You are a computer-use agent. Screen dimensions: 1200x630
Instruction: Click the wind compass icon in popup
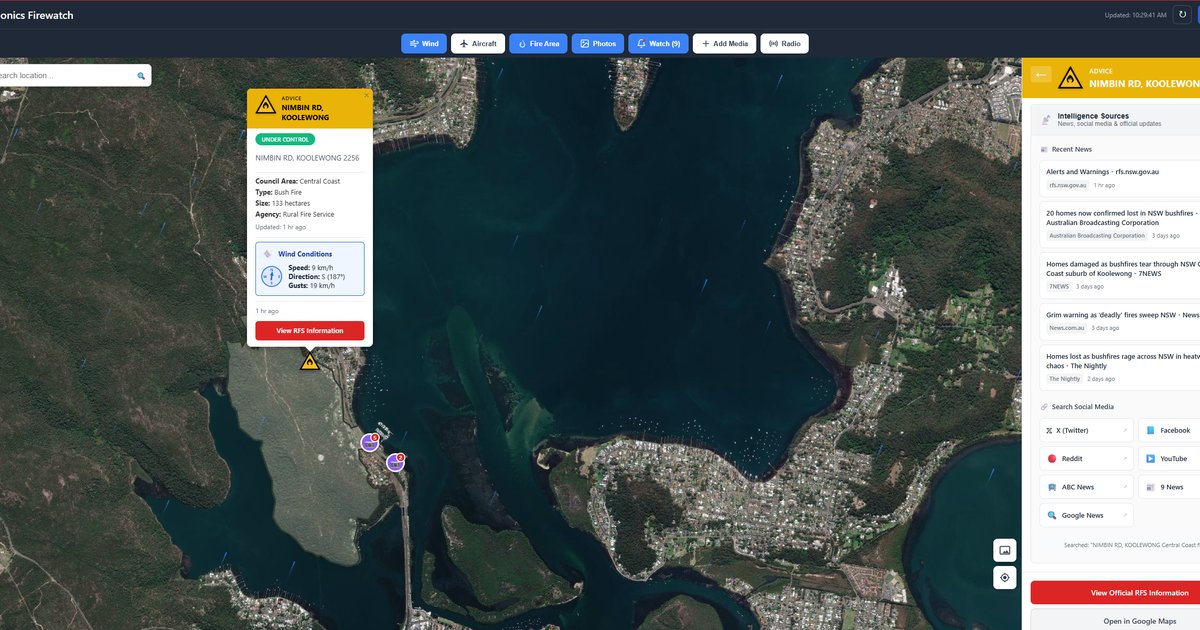(272, 276)
